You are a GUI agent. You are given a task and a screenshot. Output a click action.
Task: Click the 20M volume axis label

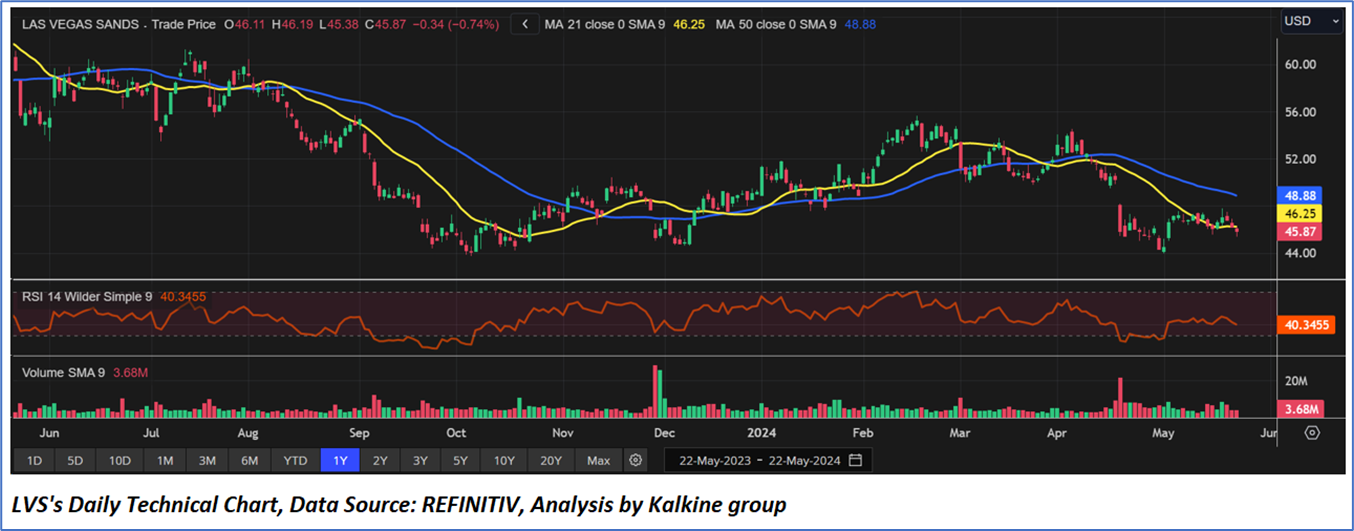pos(1297,381)
